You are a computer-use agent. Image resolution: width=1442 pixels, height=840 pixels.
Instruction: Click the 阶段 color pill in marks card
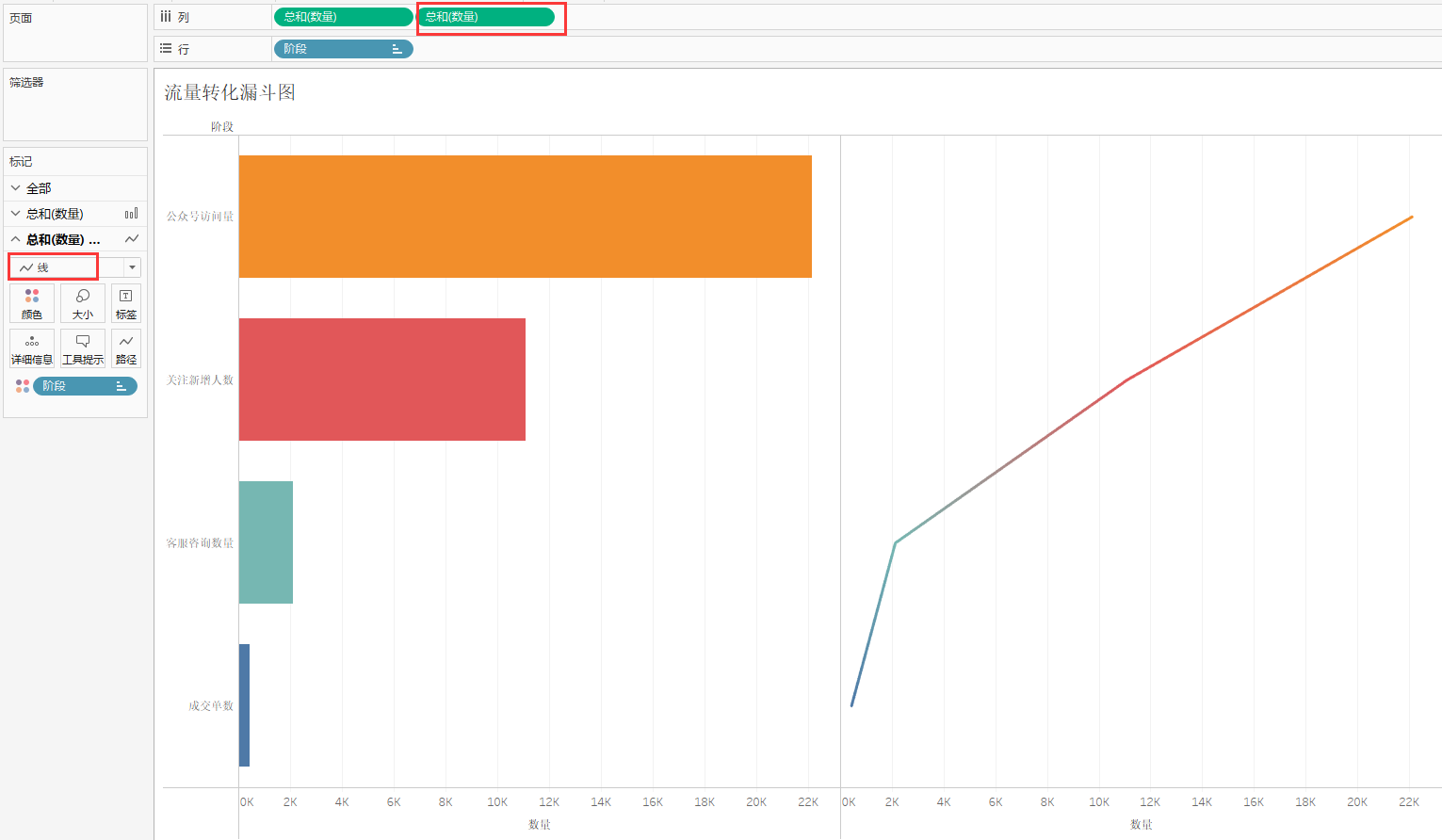click(x=85, y=386)
